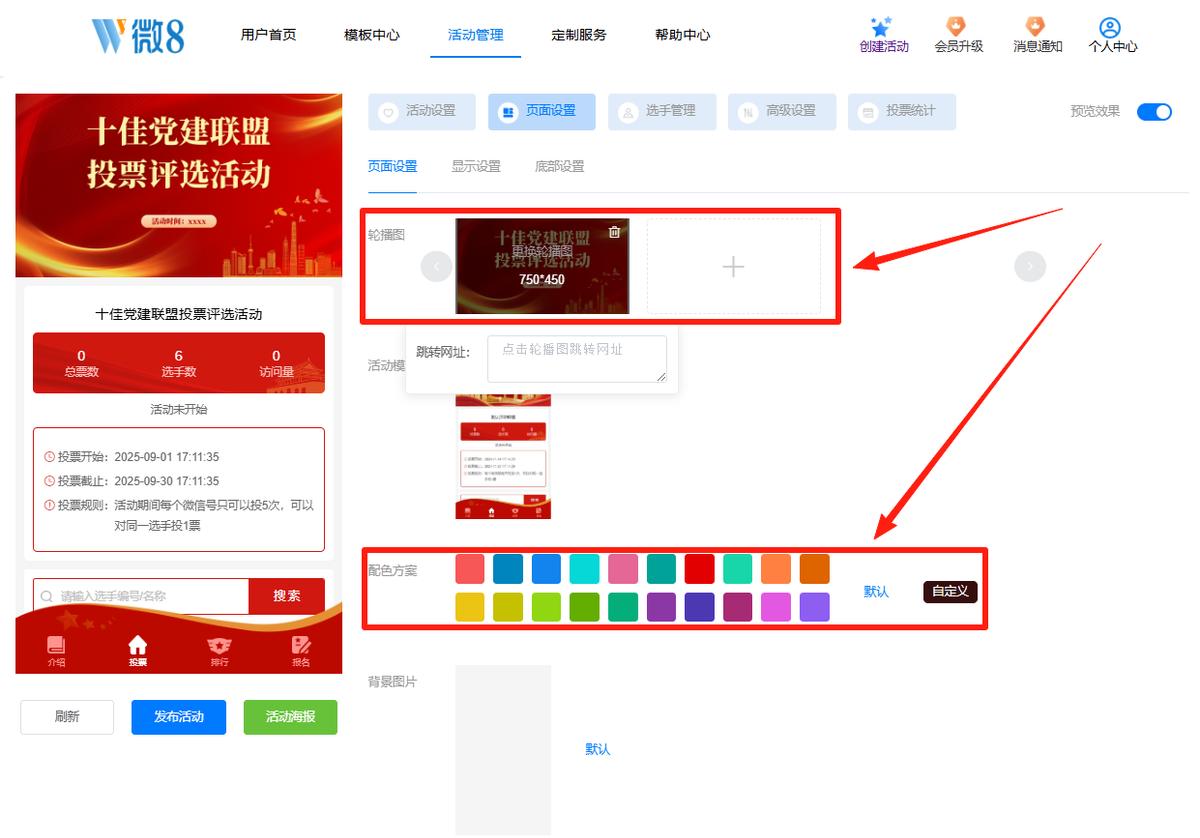The height and width of the screenshot is (838, 1200).
Task: Click the blue 发布活动 button
Action: (179, 717)
